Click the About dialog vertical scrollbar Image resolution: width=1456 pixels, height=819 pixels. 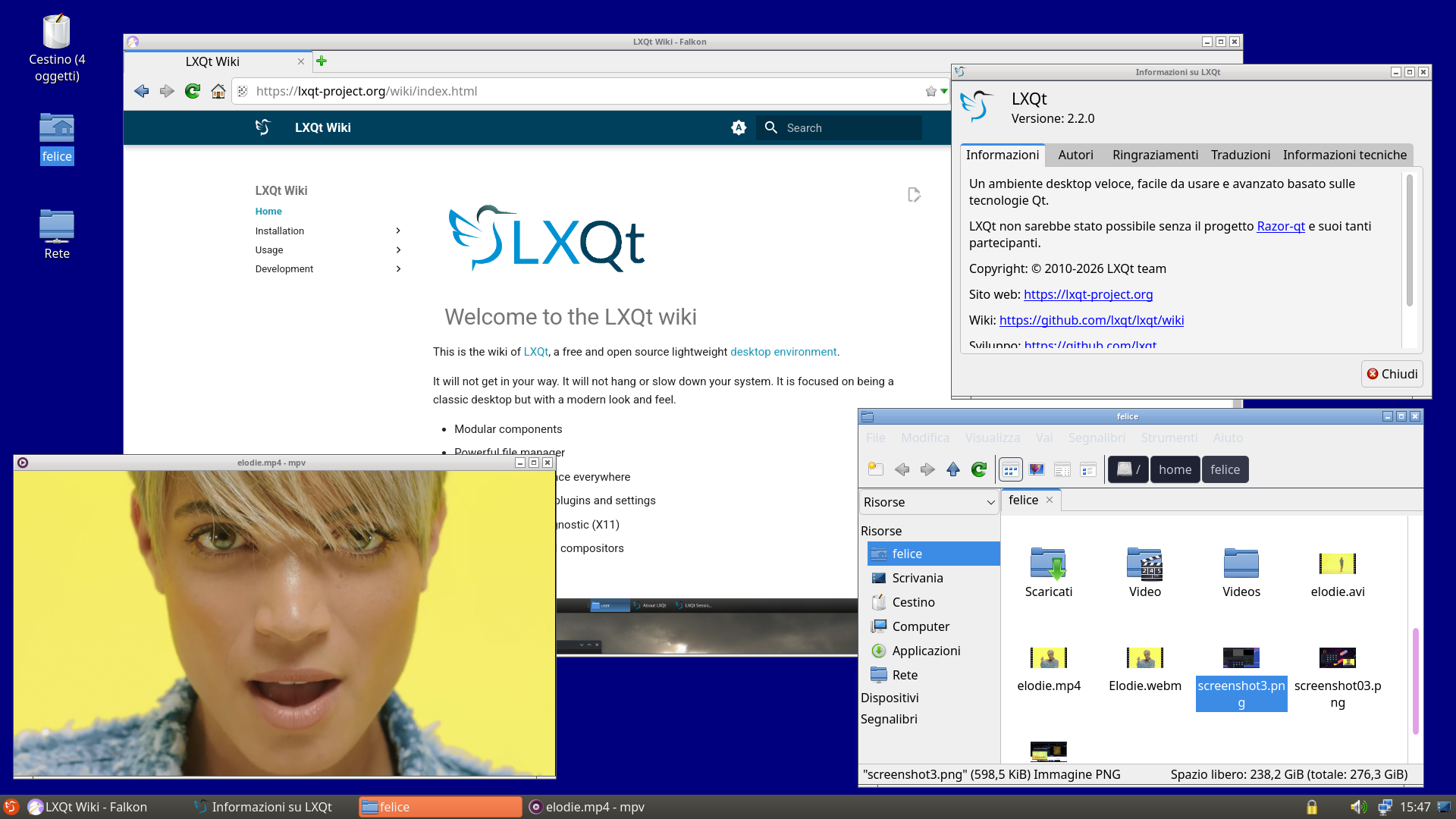[1409, 240]
